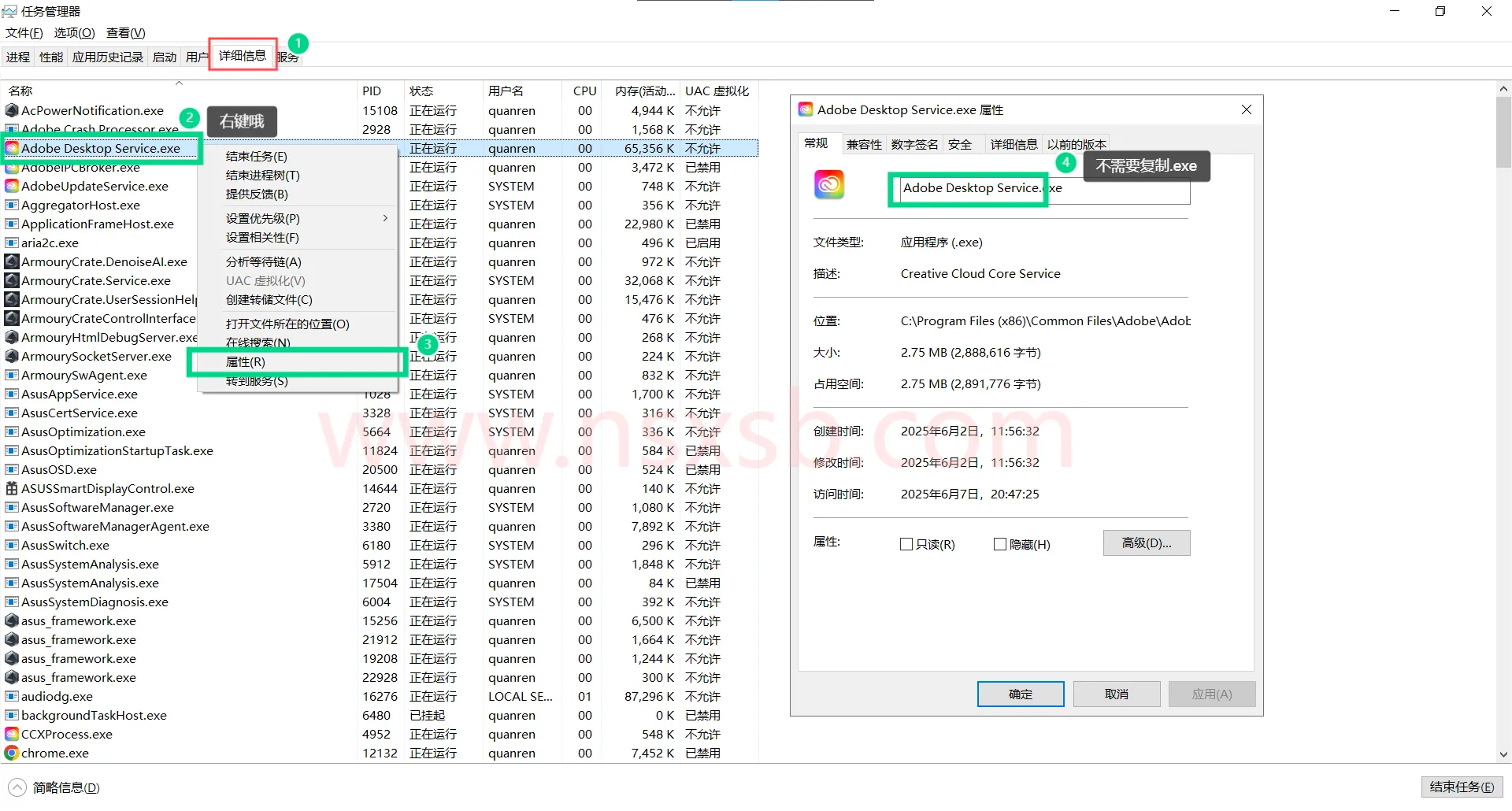Click the ASUSSmartDisplayControl.exe icon
The image size is (1512, 811).
(12, 489)
